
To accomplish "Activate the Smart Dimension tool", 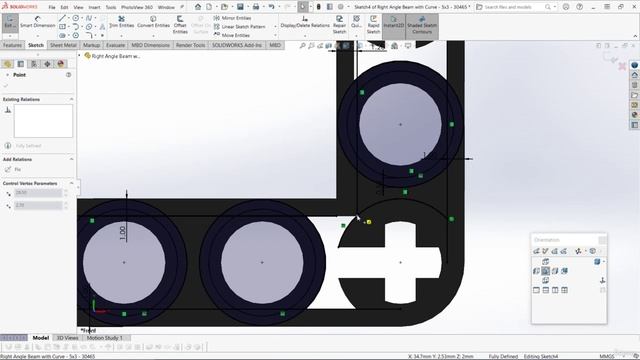I will (38, 22).
